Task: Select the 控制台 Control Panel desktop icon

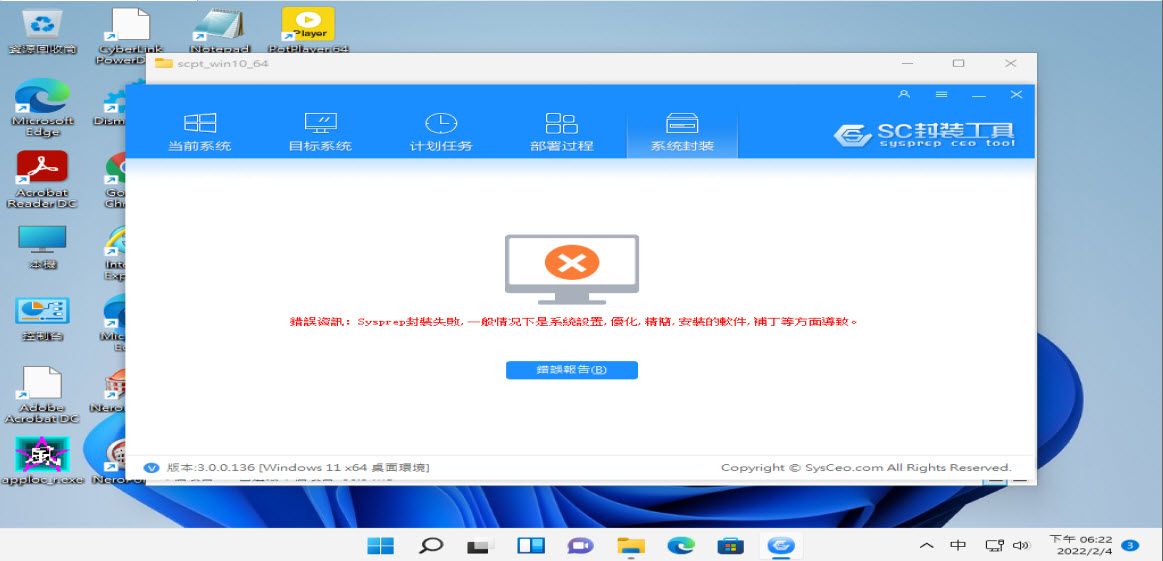Action: click(x=42, y=319)
